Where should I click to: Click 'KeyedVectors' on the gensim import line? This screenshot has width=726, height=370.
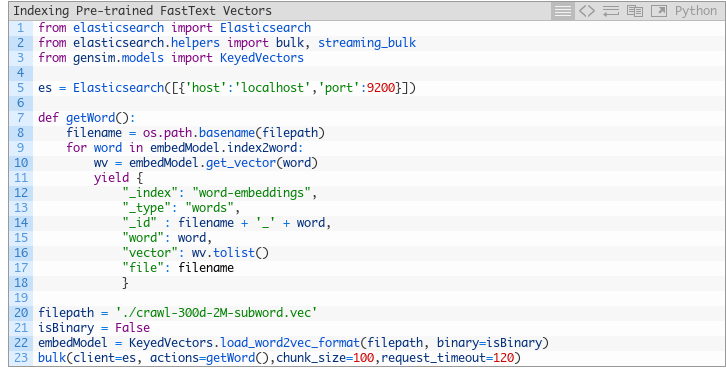pos(262,58)
